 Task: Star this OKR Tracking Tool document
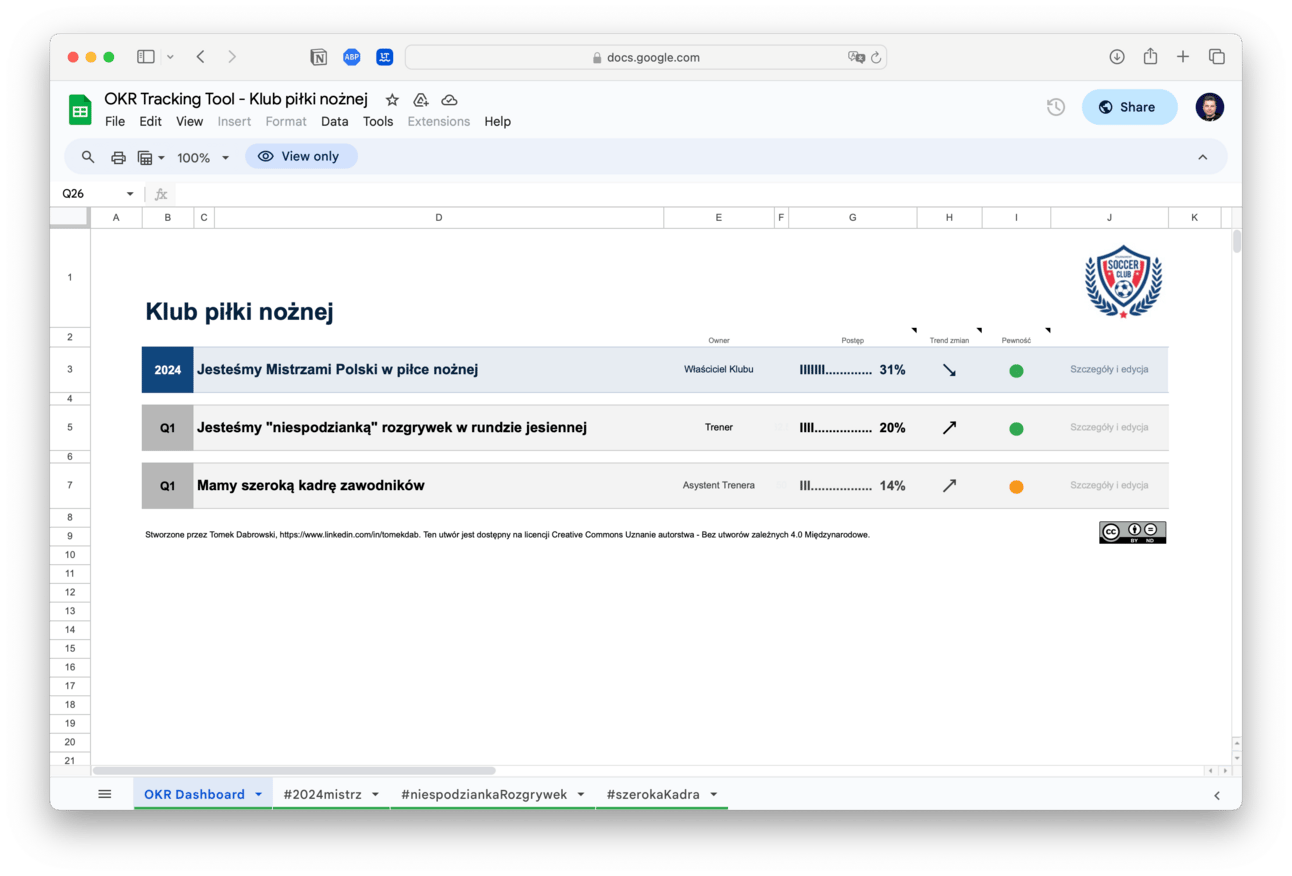[393, 100]
